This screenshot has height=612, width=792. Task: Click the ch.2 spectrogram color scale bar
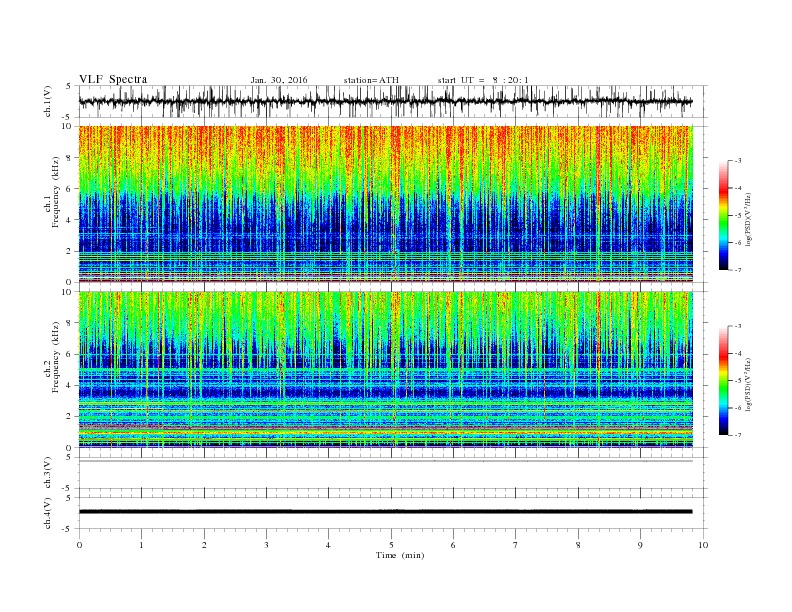pyautogui.click(x=723, y=381)
